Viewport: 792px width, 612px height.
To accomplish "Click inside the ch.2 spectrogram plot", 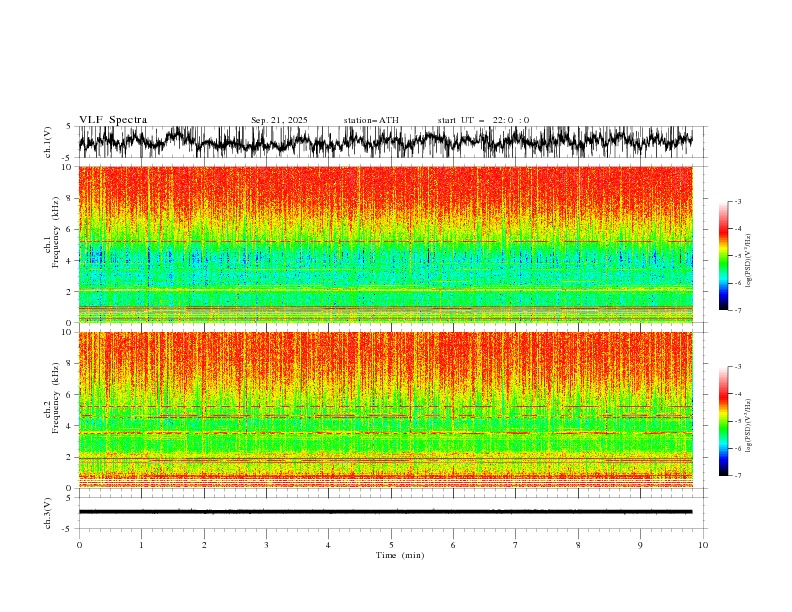I will pyautogui.click(x=385, y=410).
